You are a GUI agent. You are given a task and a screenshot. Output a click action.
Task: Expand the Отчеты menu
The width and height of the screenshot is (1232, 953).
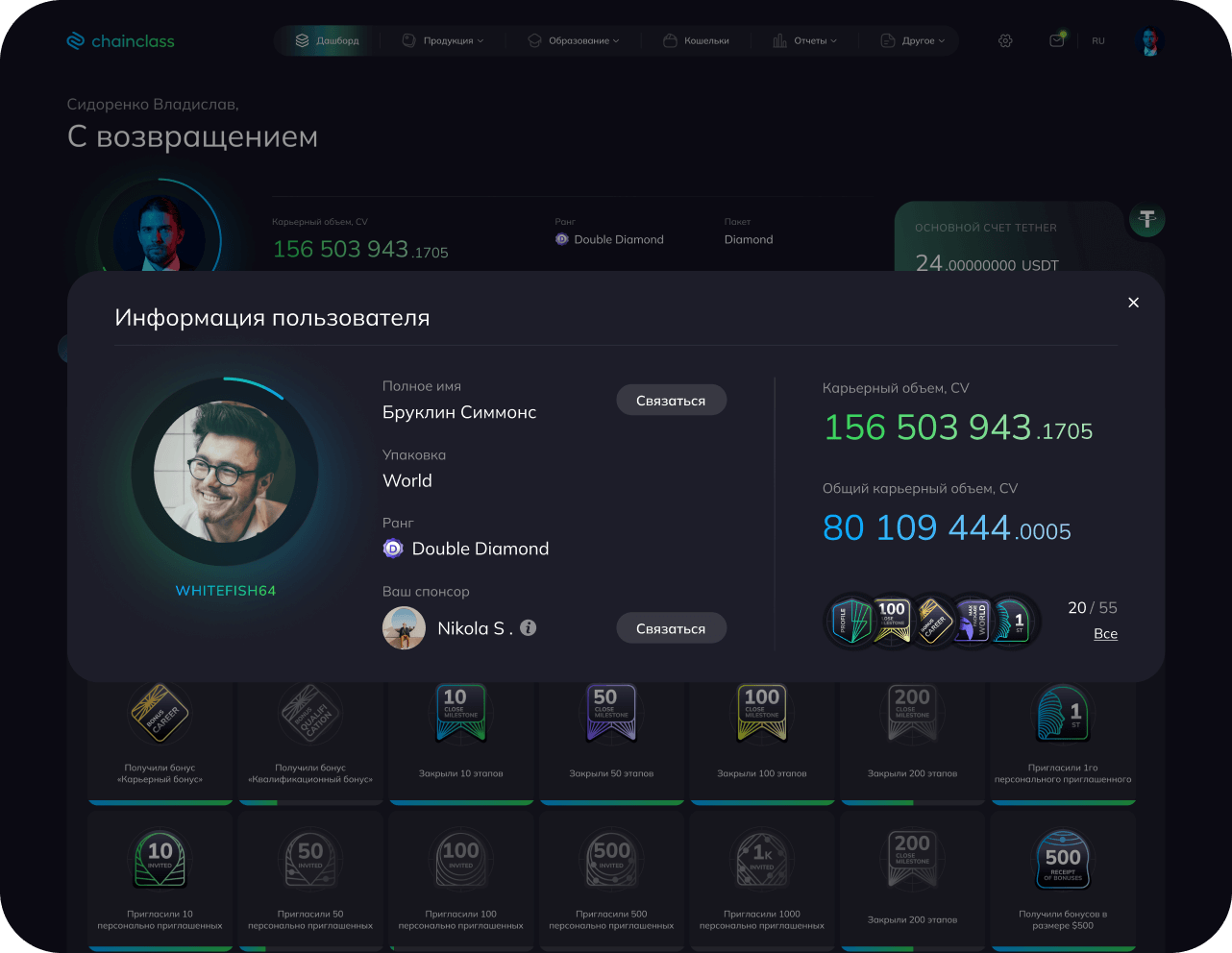[805, 41]
